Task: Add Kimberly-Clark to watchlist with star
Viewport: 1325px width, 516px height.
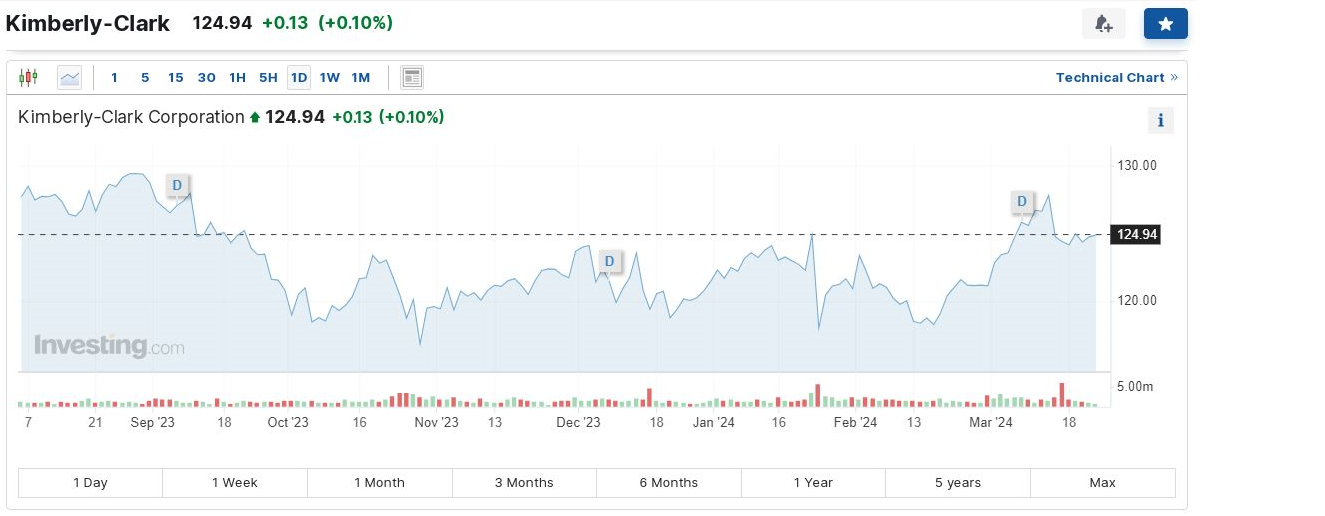Action: coord(1165,24)
